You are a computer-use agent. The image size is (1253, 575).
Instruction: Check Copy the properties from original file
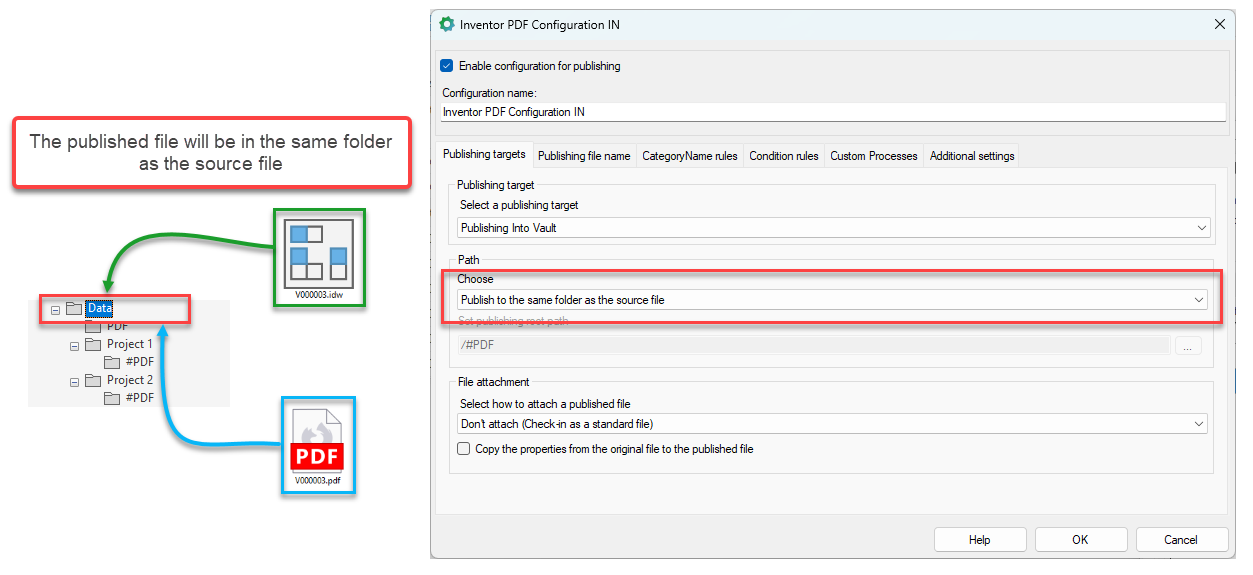463,449
